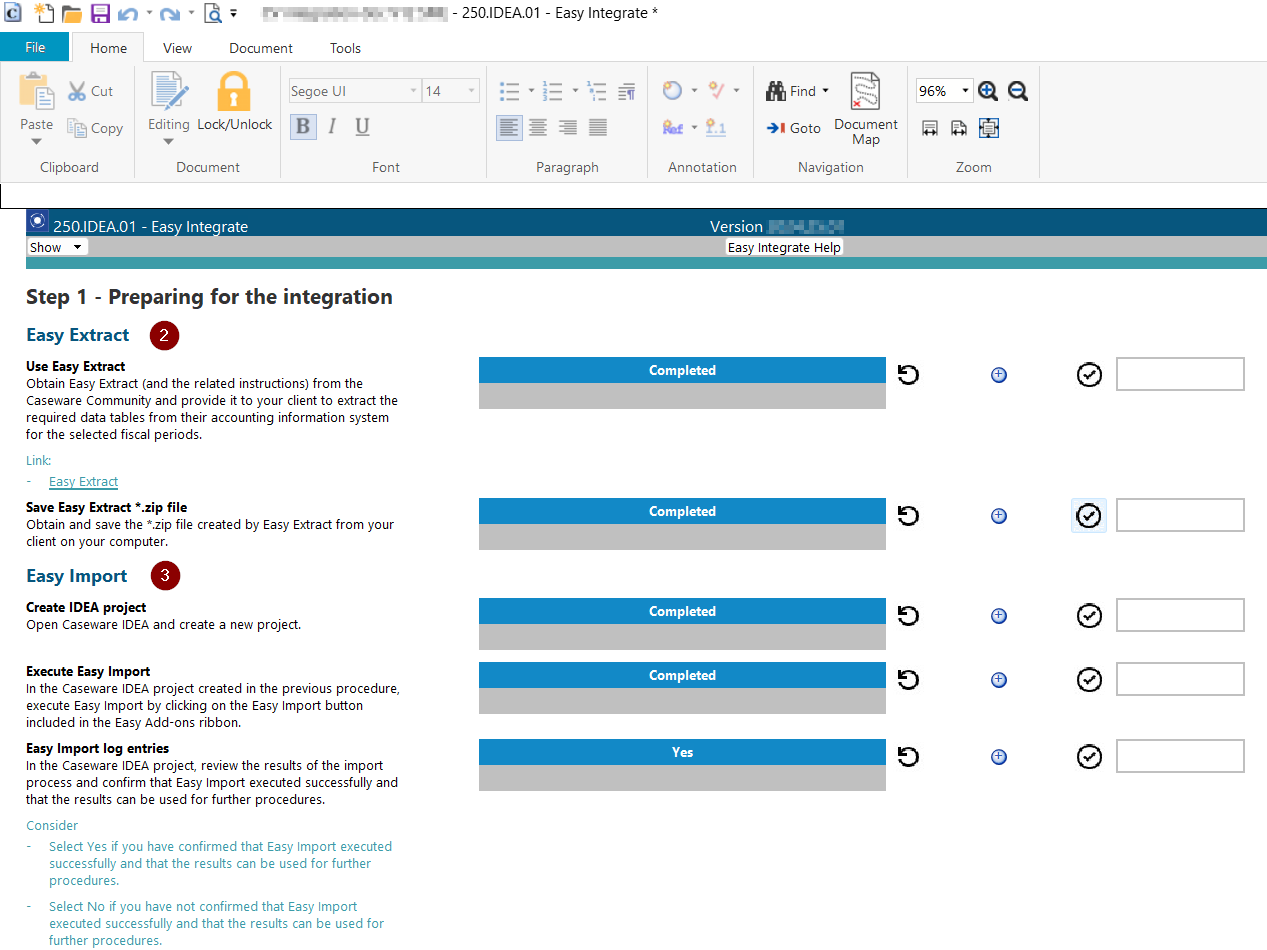Image resolution: width=1267 pixels, height=950 pixels.
Task: Click the Editing mode icon
Action: [x=169, y=91]
